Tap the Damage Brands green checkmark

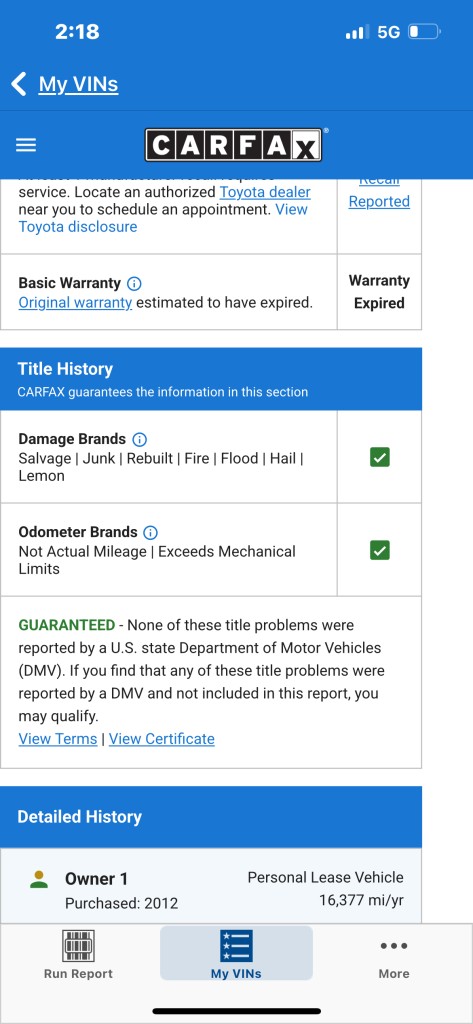[380, 457]
